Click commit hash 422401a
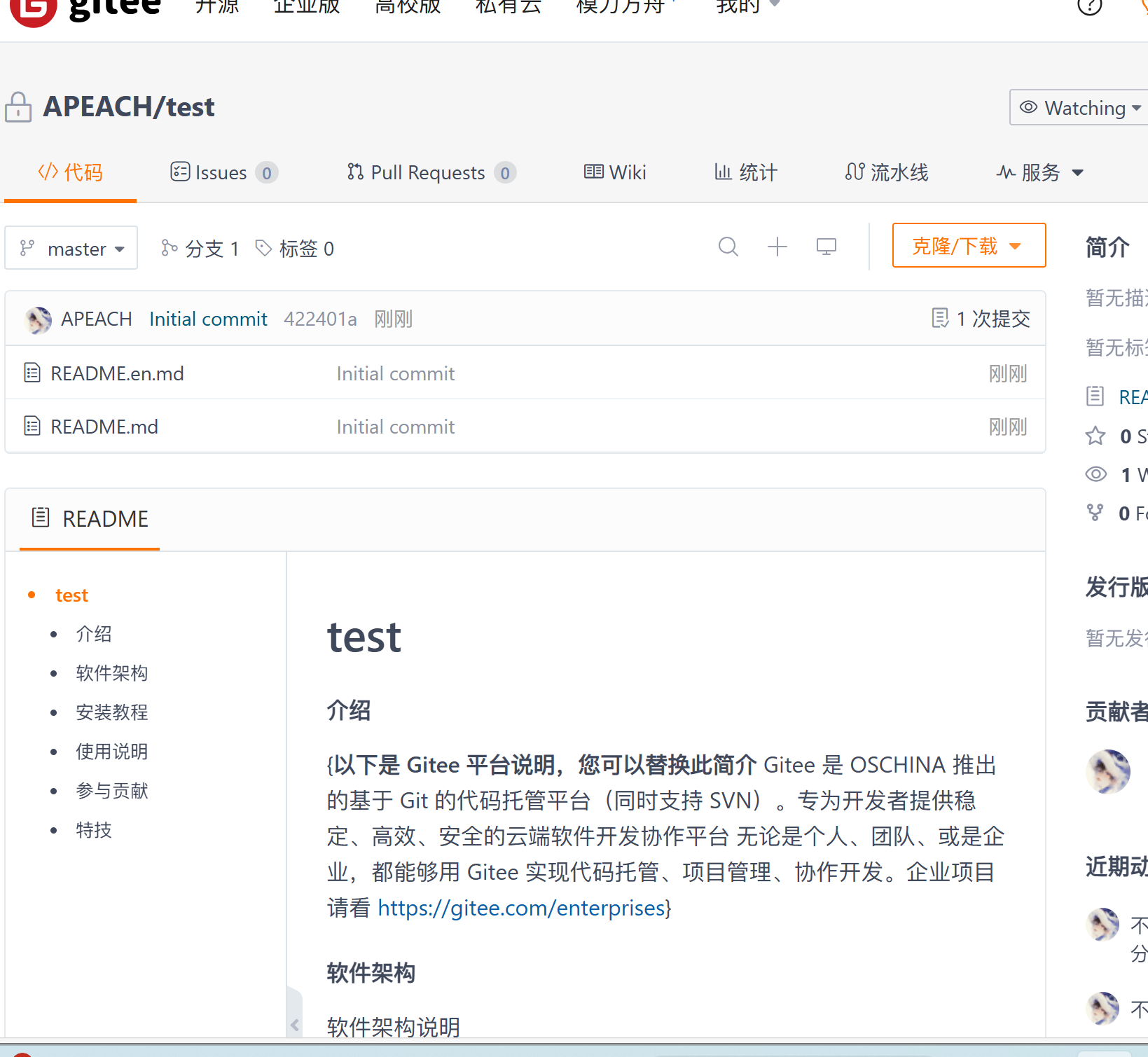This screenshot has width=1148, height=1057. [x=320, y=319]
